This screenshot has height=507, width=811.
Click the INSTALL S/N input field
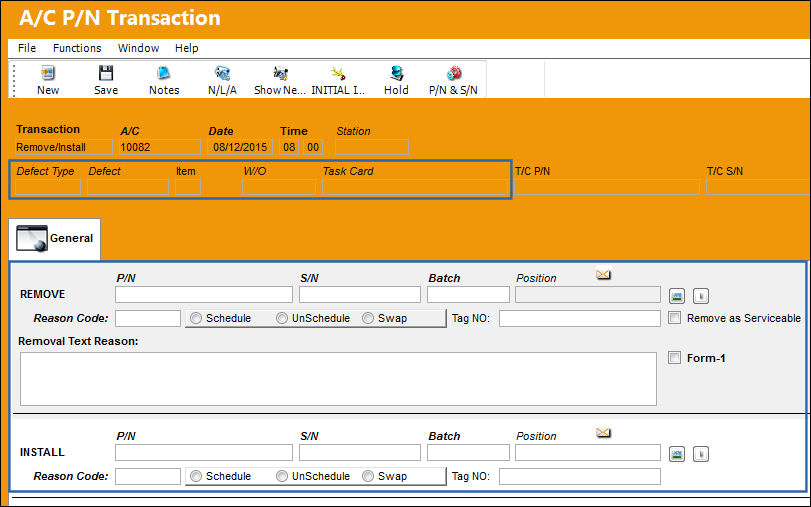[x=359, y=453]
